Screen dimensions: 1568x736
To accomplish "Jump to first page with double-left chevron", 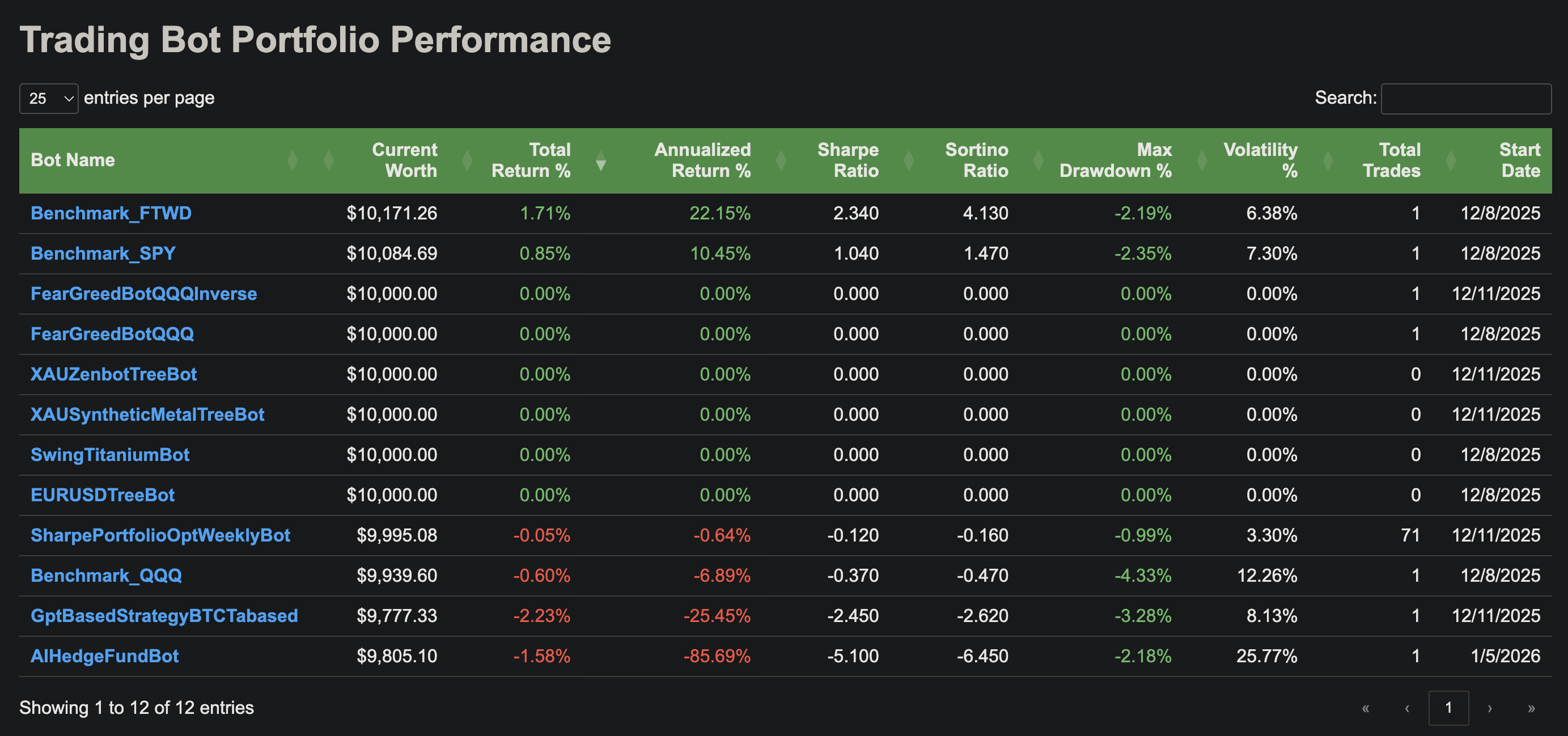I will point(1367,708).
